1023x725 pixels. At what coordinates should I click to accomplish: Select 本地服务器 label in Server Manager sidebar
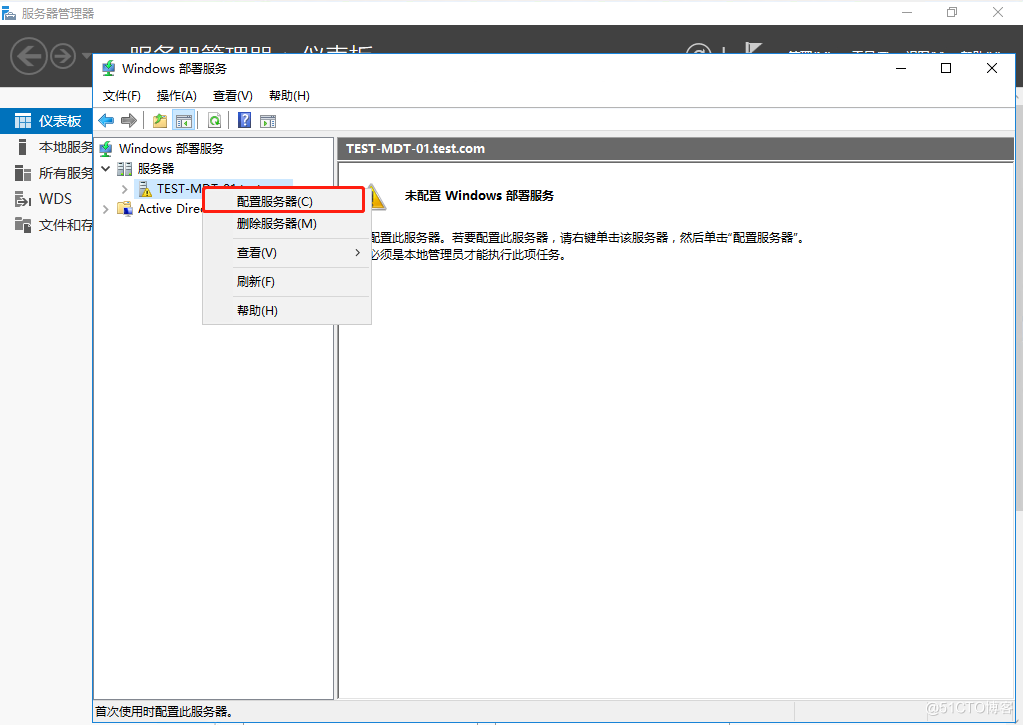click(66, 147)
